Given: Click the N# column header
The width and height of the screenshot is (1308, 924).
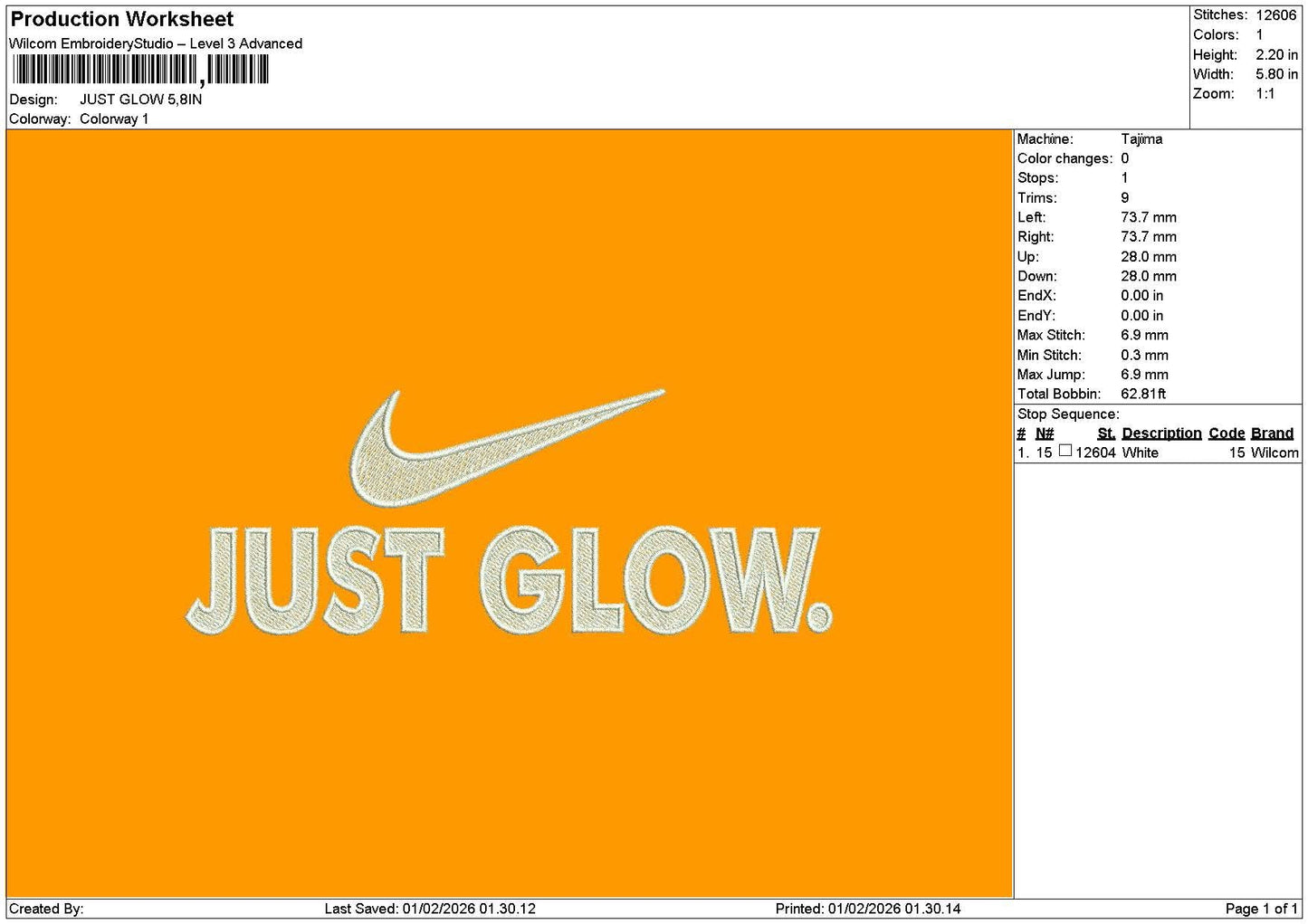Looking at the screenshot, I should 1045,433.
